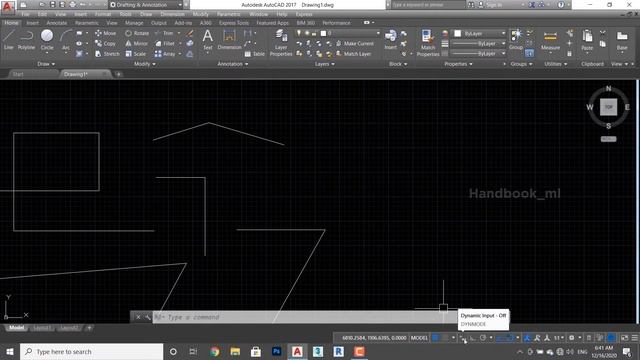Expand the Annotation panel

(233, 64)
